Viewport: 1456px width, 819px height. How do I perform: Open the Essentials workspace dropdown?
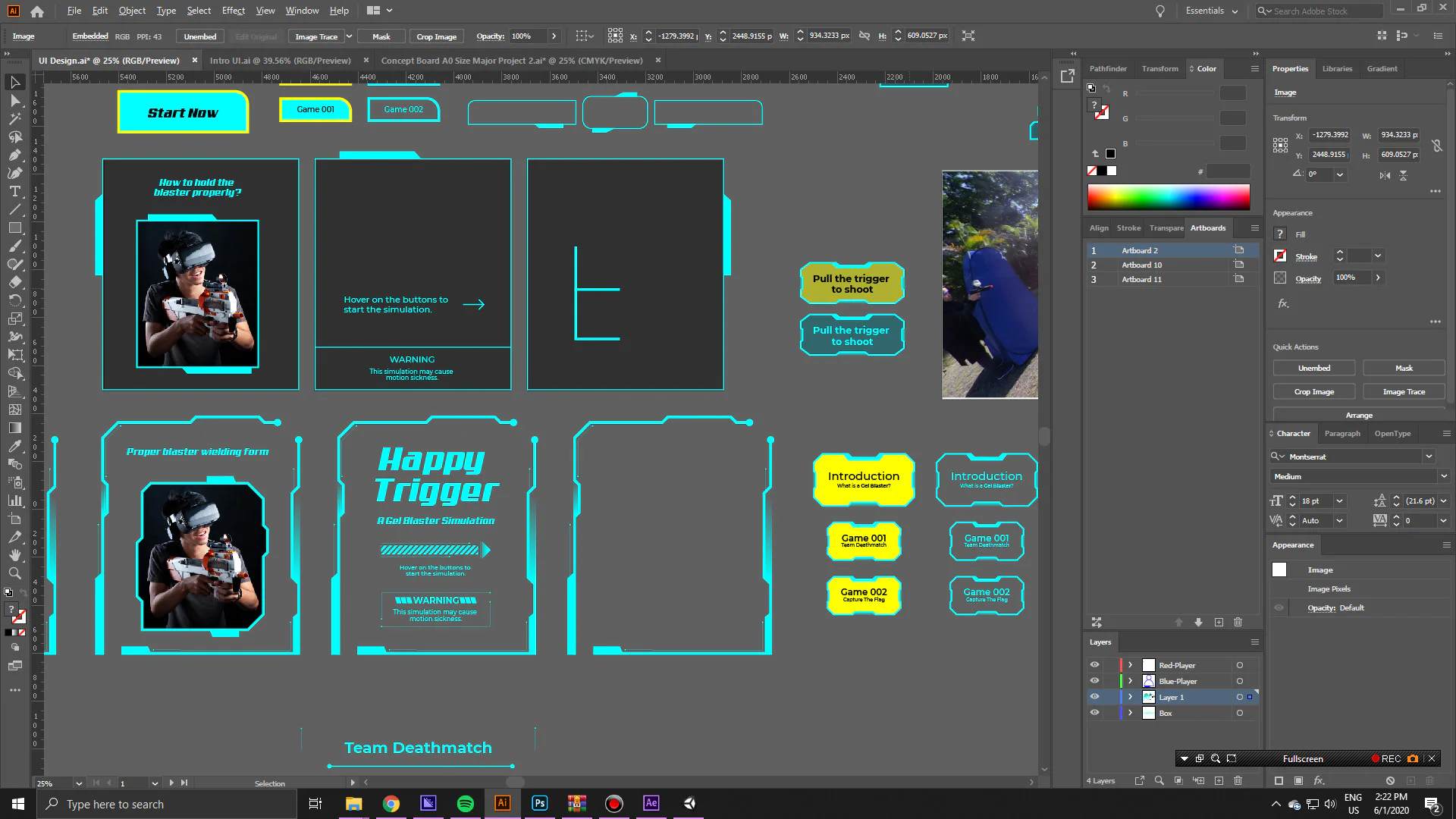coord(1212,11)
